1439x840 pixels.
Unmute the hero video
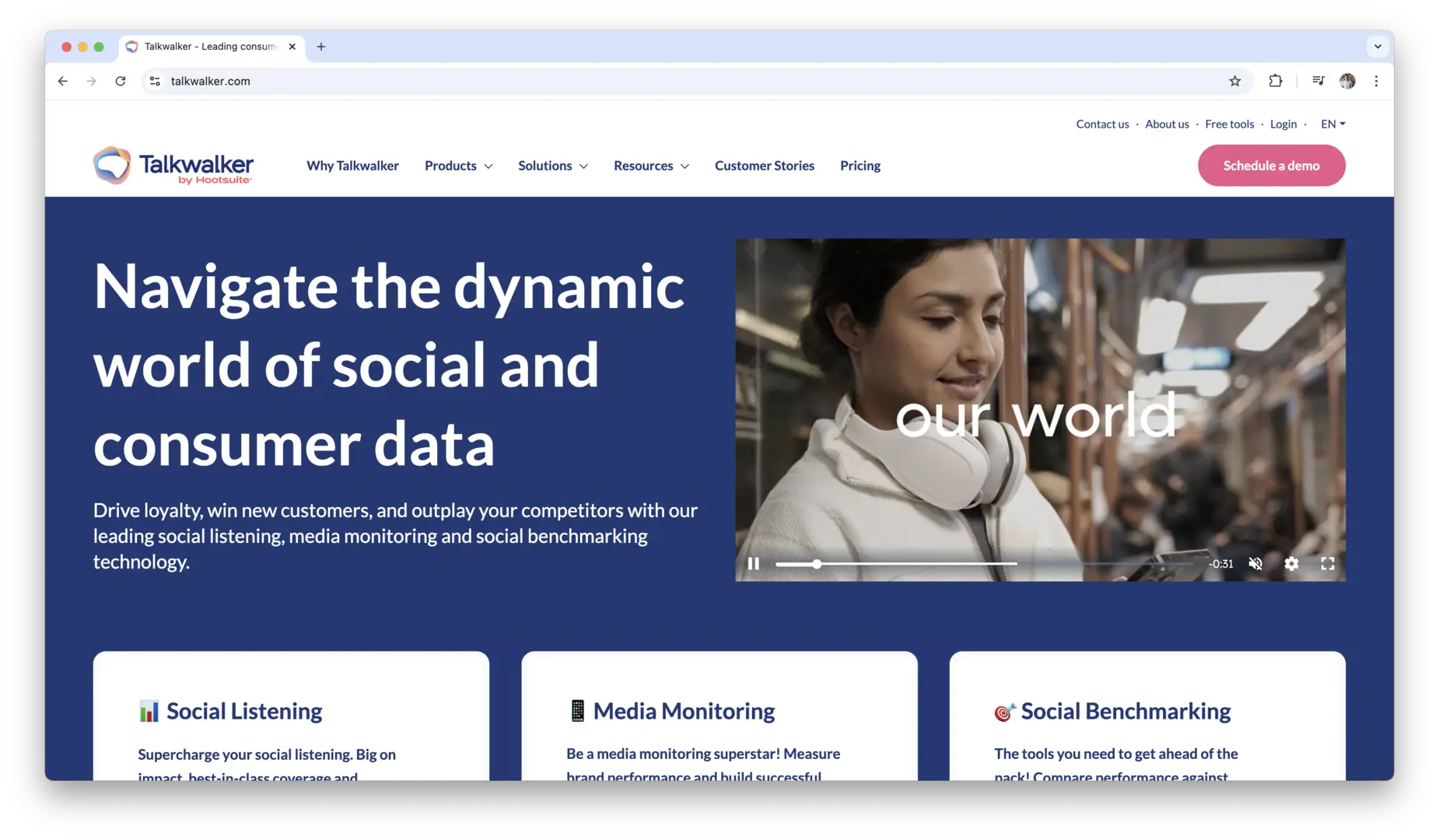click(x=1255, y=564)
